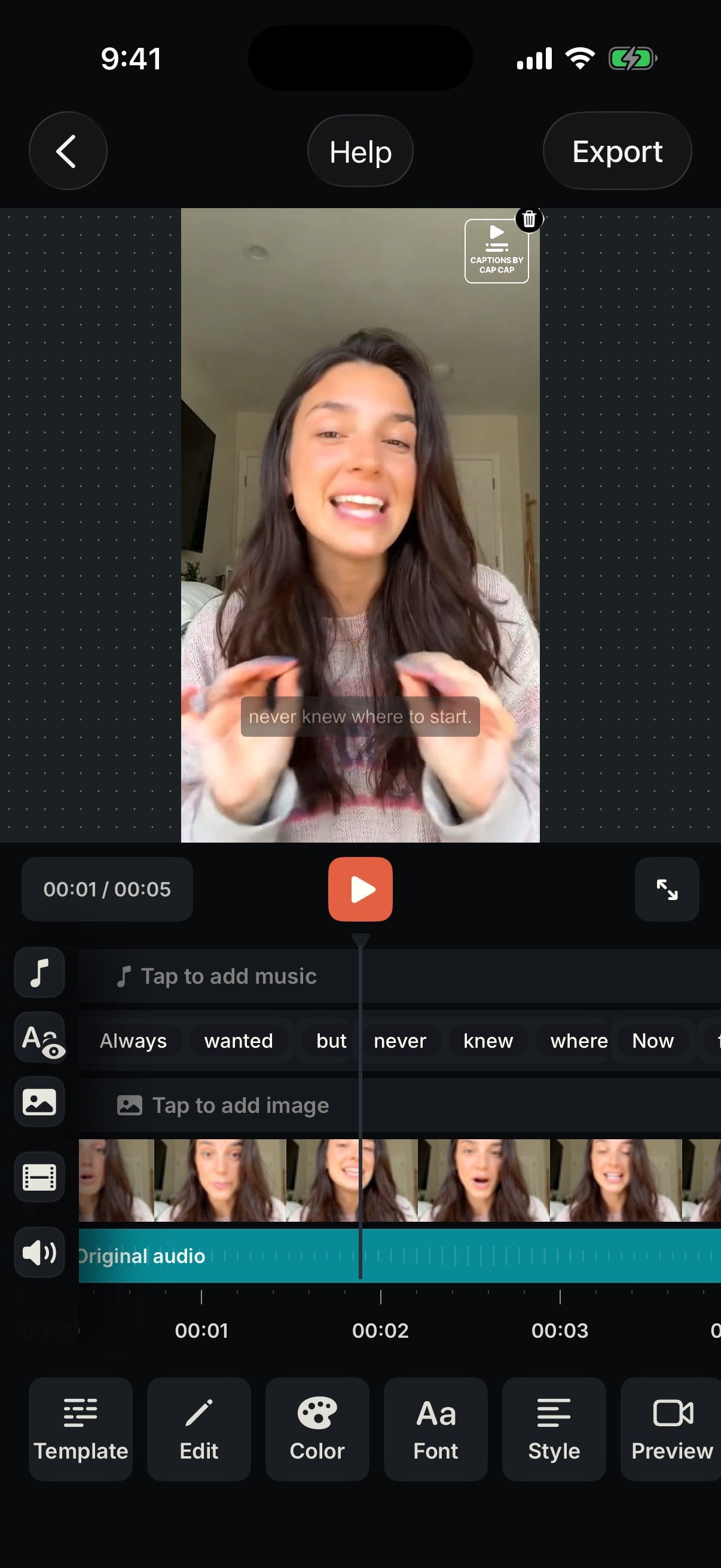Select the Captions by Cap Cap watermark
721x1568 pixels.
pos(496,251)
